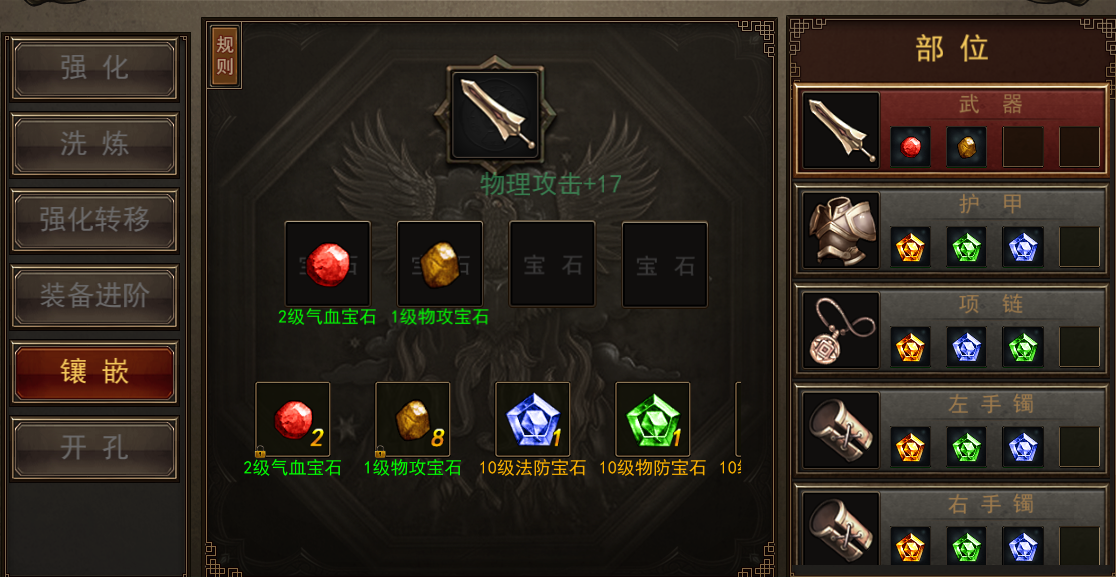Choose the third empty 宝石 socket
1116x577 pixels.
(x=552, y=264)
